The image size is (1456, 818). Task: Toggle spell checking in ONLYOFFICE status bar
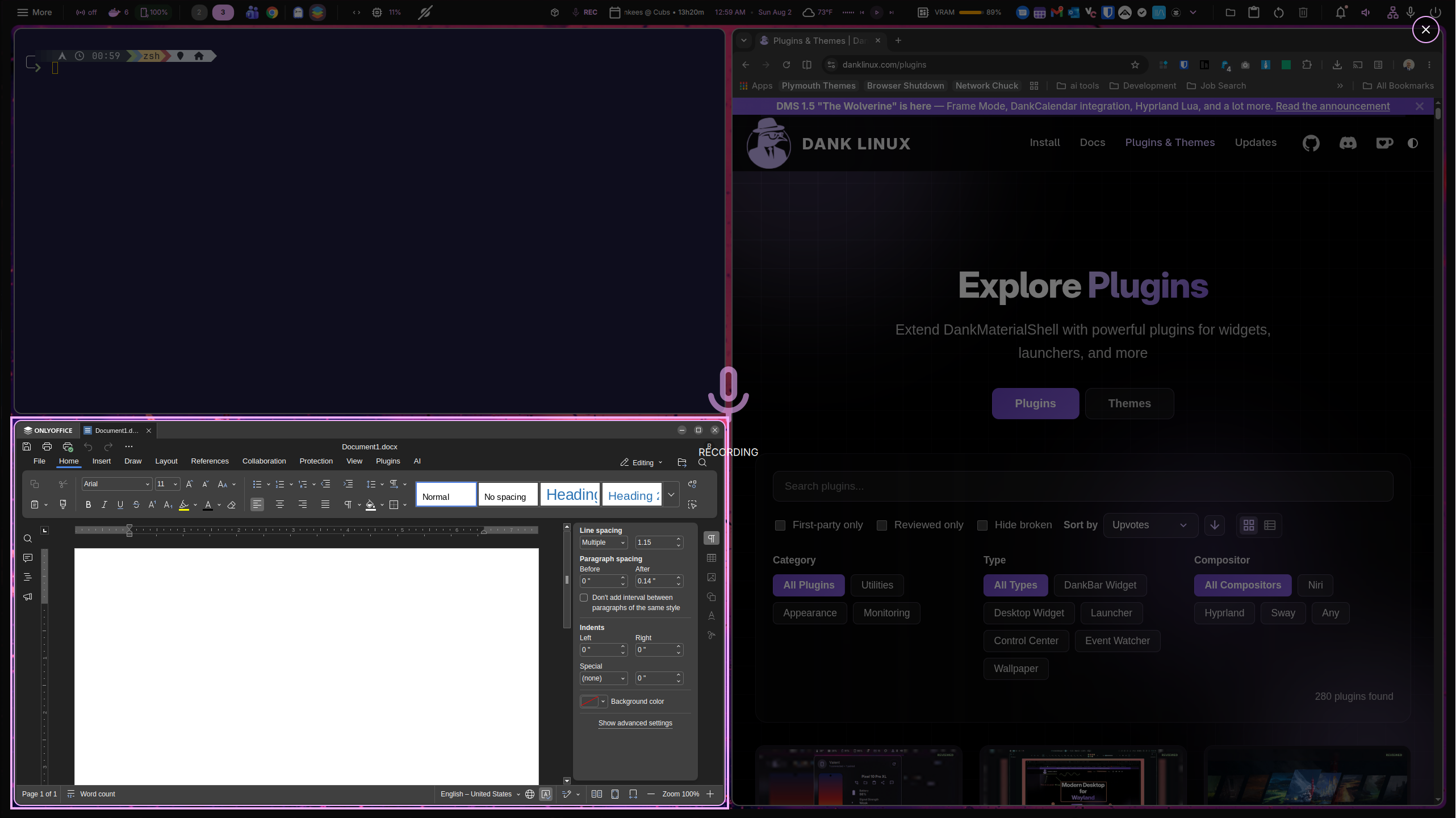[546, 794]
